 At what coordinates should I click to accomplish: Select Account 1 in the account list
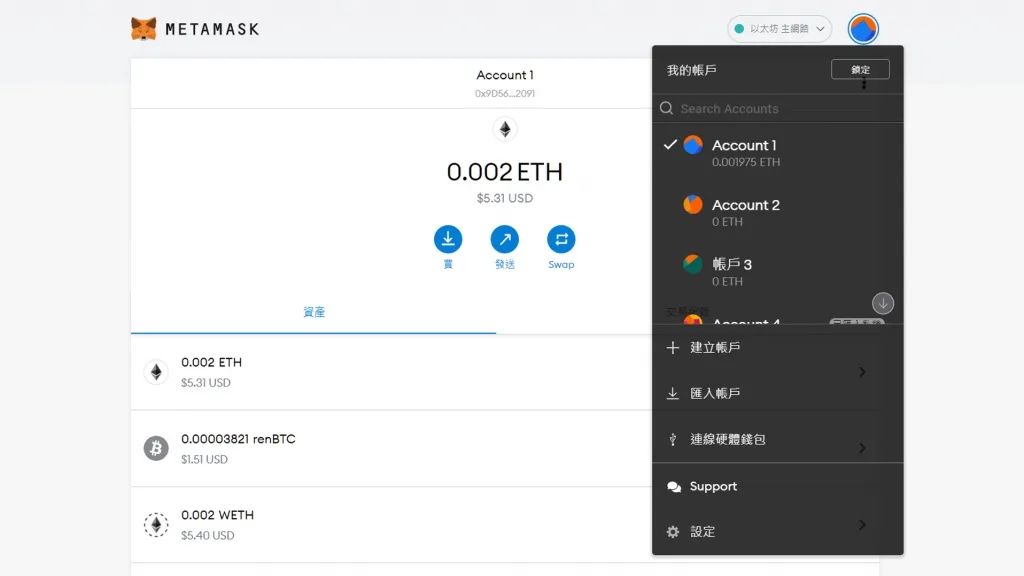coord(777,153)
